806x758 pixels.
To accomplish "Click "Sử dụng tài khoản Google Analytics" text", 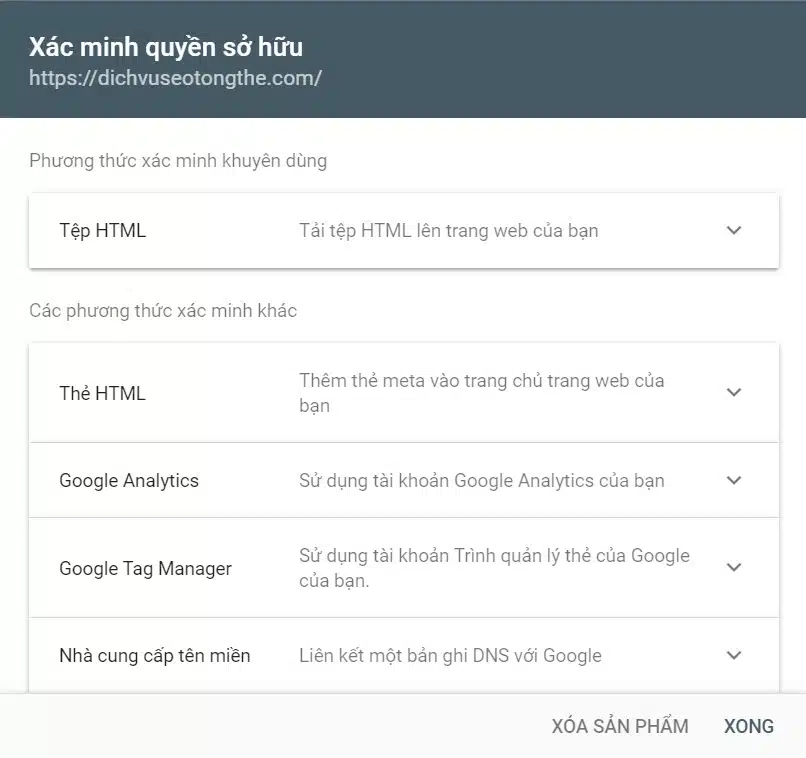I will pyautogui.click(x=481, y=480).
